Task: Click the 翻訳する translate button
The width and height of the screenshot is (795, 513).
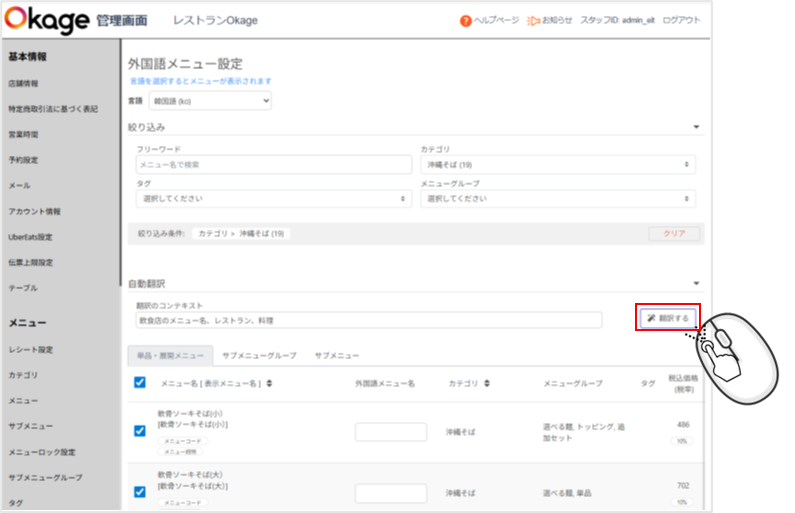Action: (668, 318)
